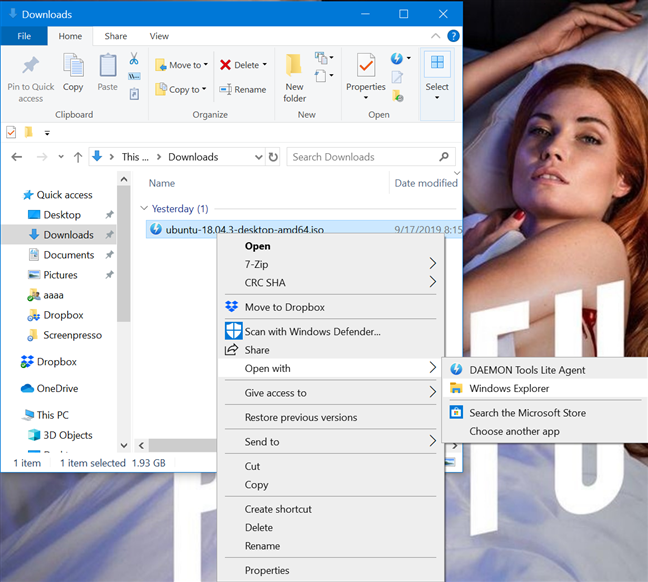The width and height of the screenshot is (648, 582).
Task: Click large icons view toggle in status bar
Action: pos(450,462)
